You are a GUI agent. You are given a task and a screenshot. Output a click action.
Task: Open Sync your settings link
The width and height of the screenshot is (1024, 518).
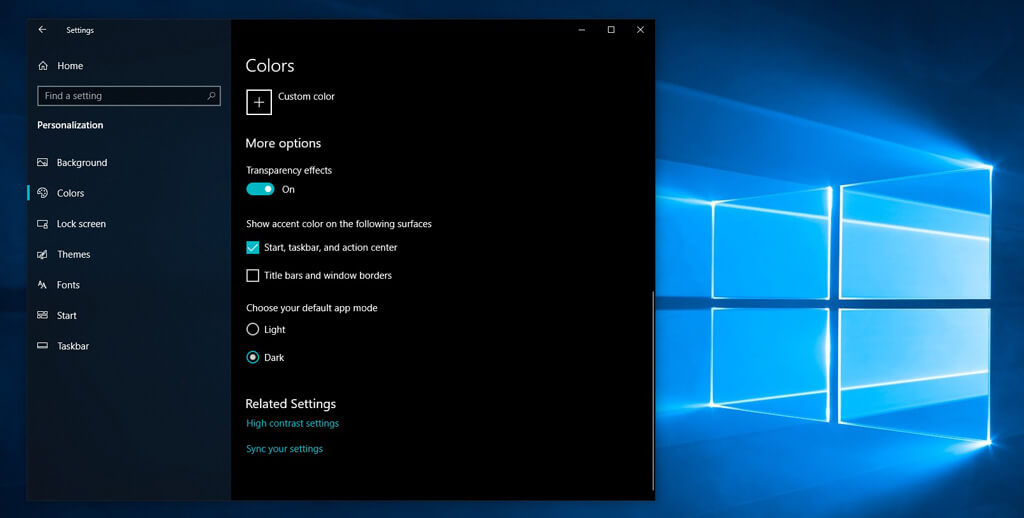click(x=285, y=449)
